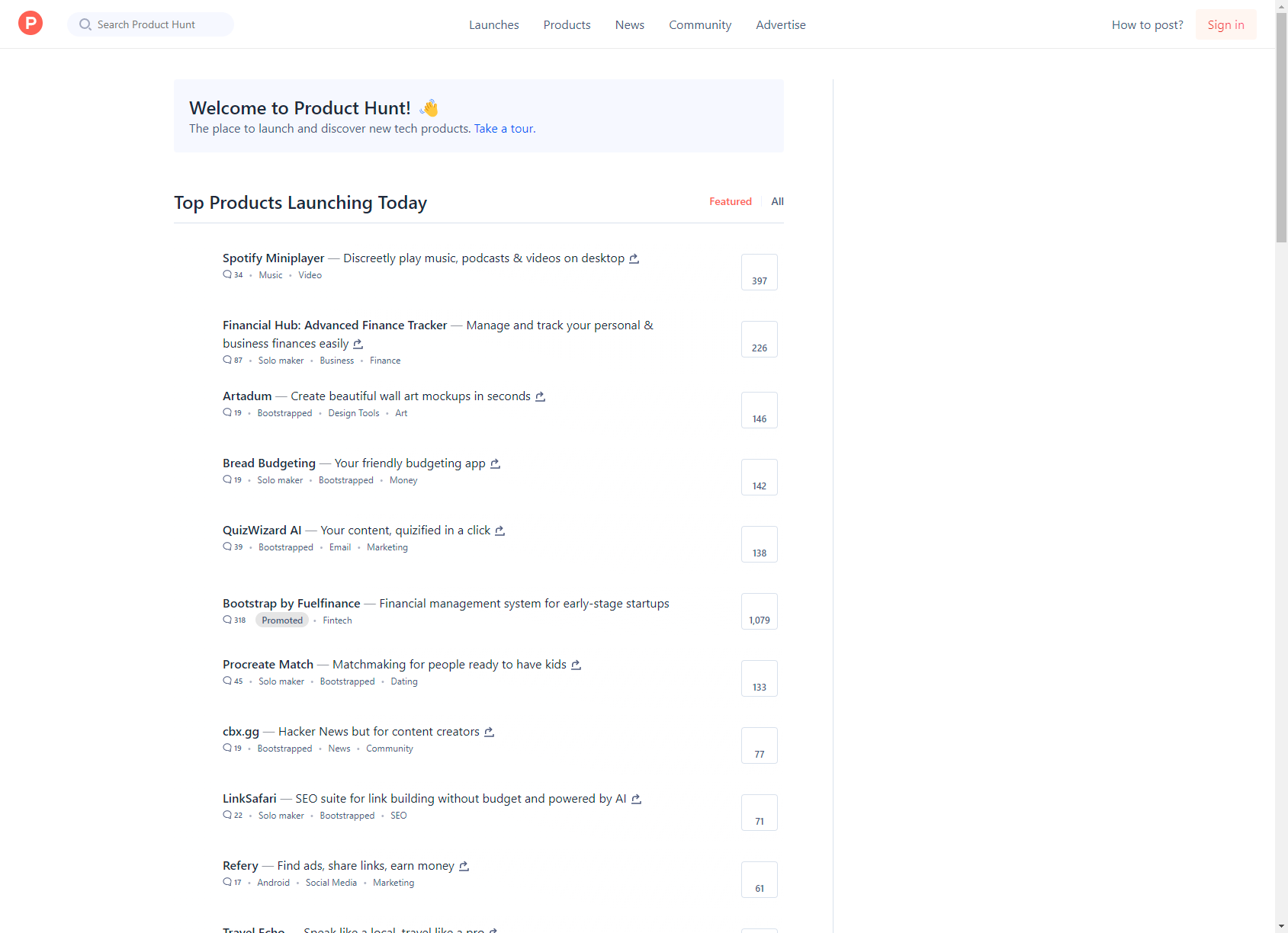Click the Design Tools topic tag

pyautogui.click(x=354, y=413)
